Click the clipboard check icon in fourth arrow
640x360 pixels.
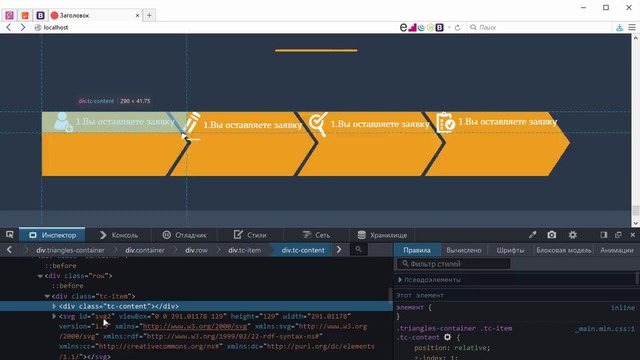click(x=445, y=122)
